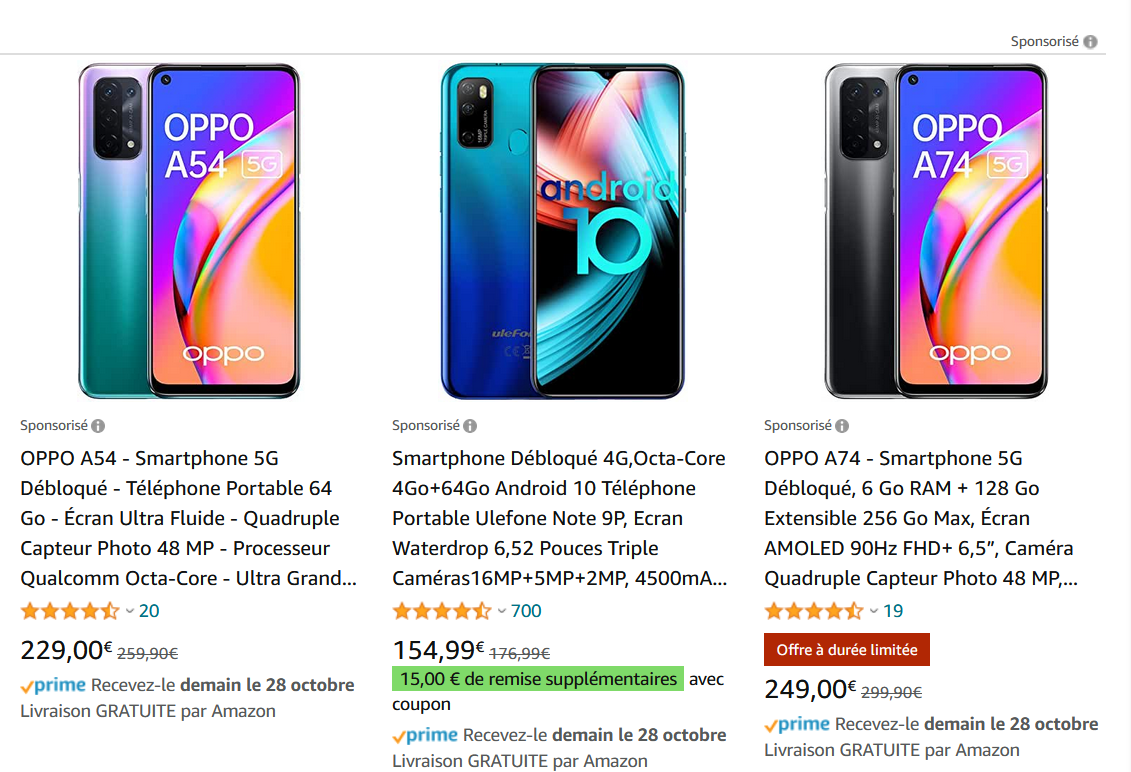Click info icon beside Ulefone Sponsorisé label
Viewport: 1131px width, 772px height.
pyautogui.click(x=470, y=426)
